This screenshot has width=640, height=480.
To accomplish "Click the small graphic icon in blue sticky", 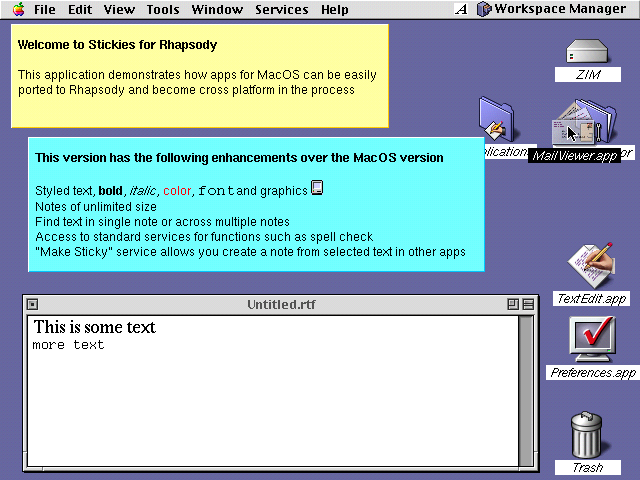I will tap(317, 188).
